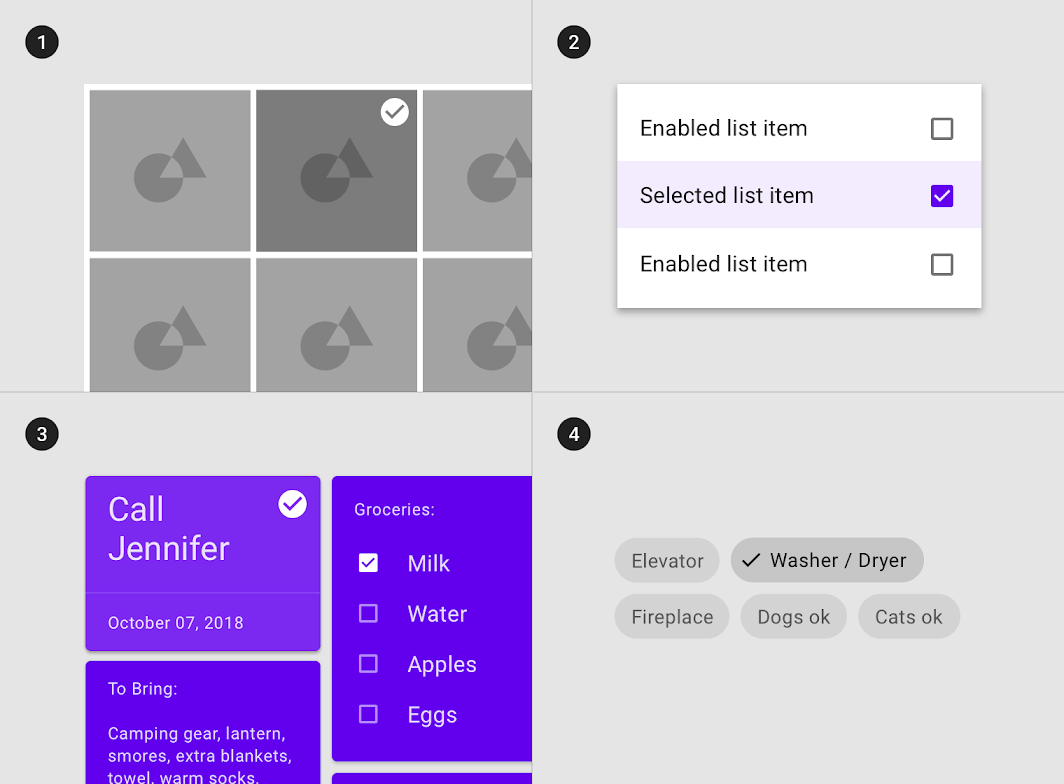Enable the Cats ok chip

click(908, 616)
